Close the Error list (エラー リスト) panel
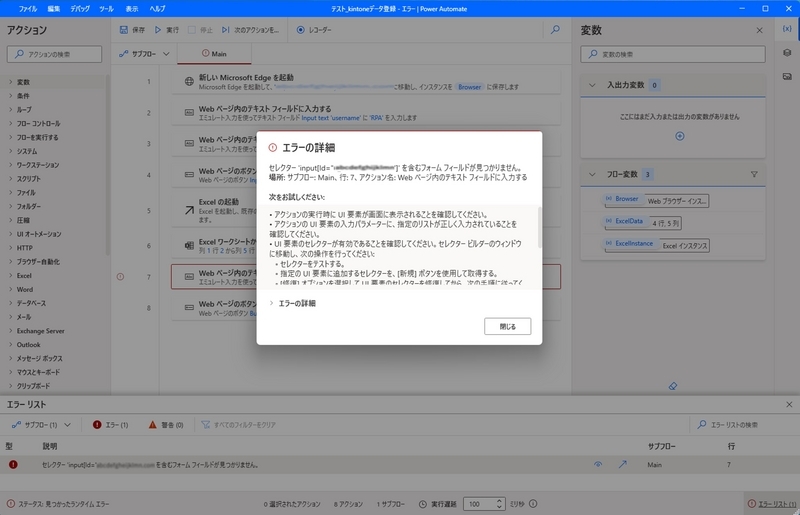The width and height of the screenshot is (800, 515). 789,404
